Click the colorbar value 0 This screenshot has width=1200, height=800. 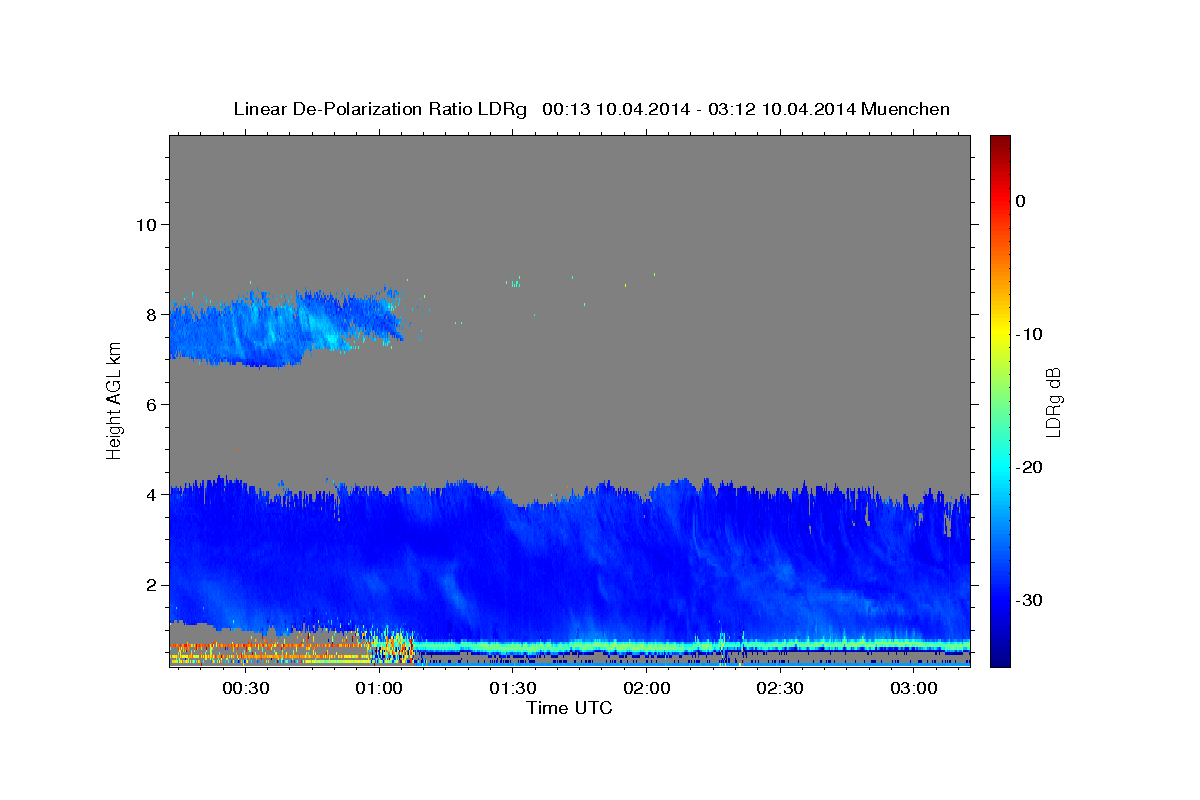tap(1021, 201)
